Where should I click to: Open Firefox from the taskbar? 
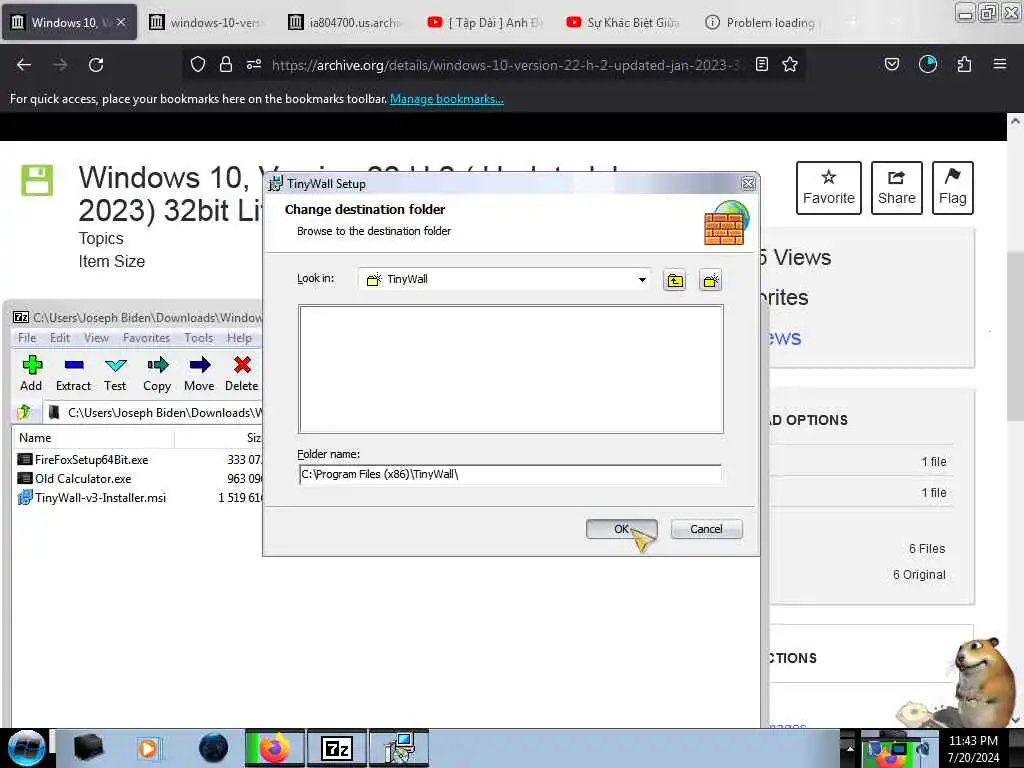pyautogui.click(x=274, y=748)
